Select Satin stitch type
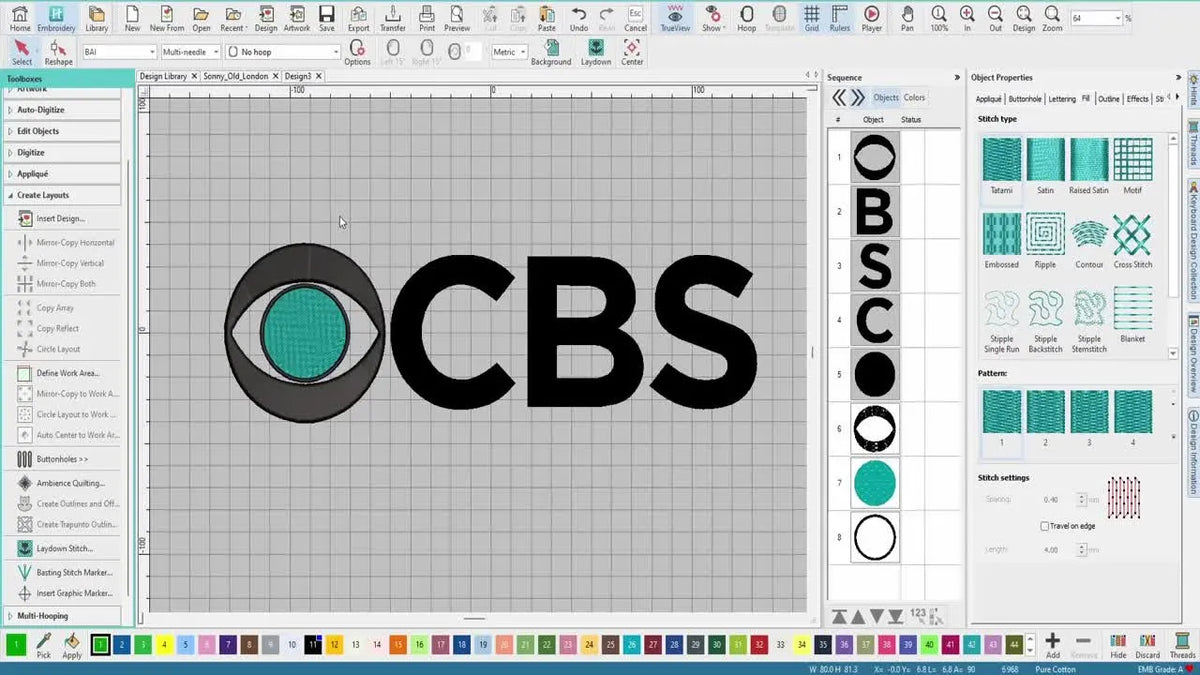This screenshot has height=675, width=1200. [1045, 166]
